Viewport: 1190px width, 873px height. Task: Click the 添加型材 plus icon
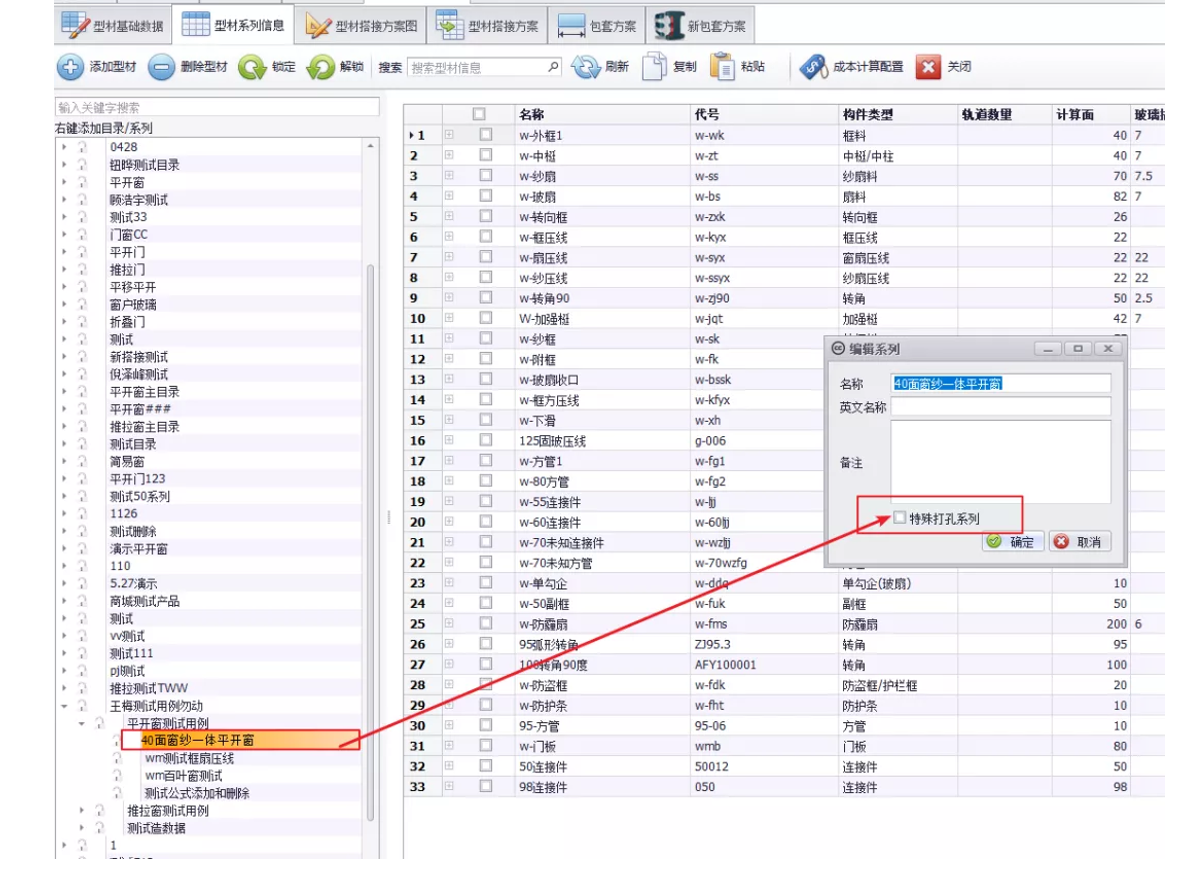point(70,68)
